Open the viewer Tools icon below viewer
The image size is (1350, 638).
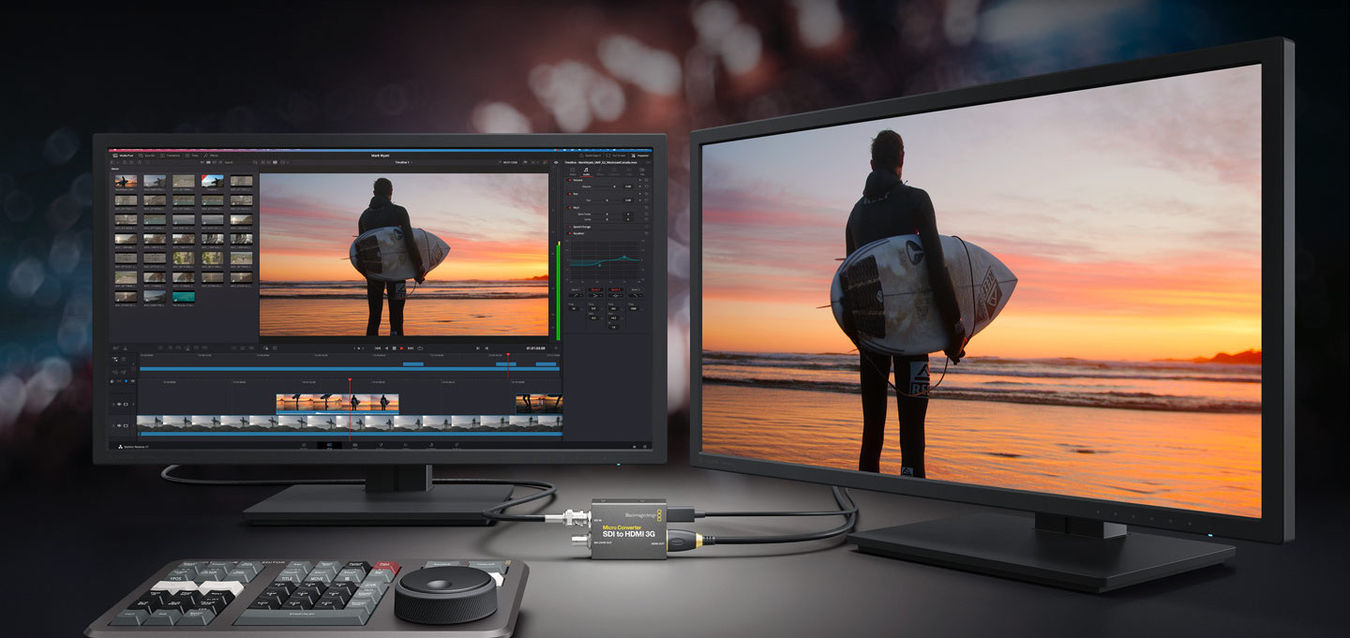tap(265, 348)
